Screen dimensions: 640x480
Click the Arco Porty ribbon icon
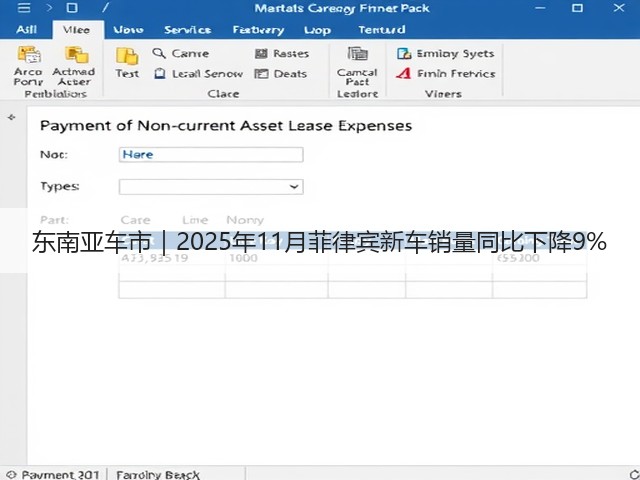[29, 54]
